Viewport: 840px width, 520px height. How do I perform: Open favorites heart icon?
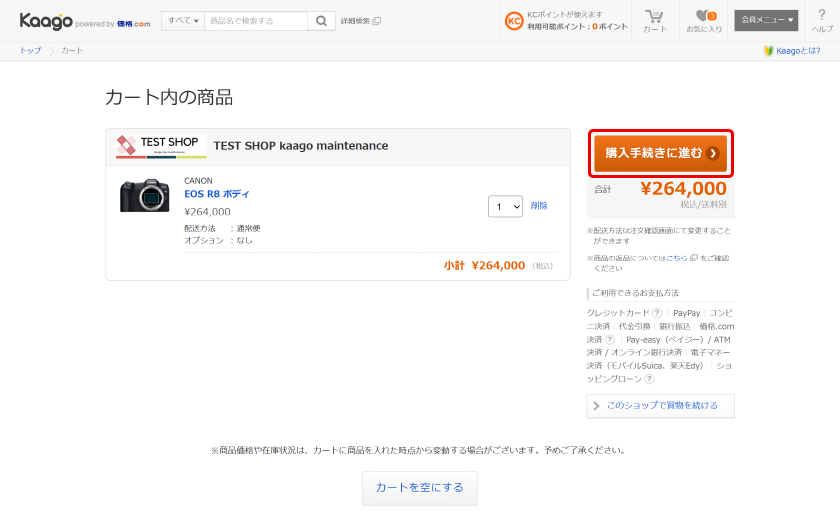[x=704, y=21]
